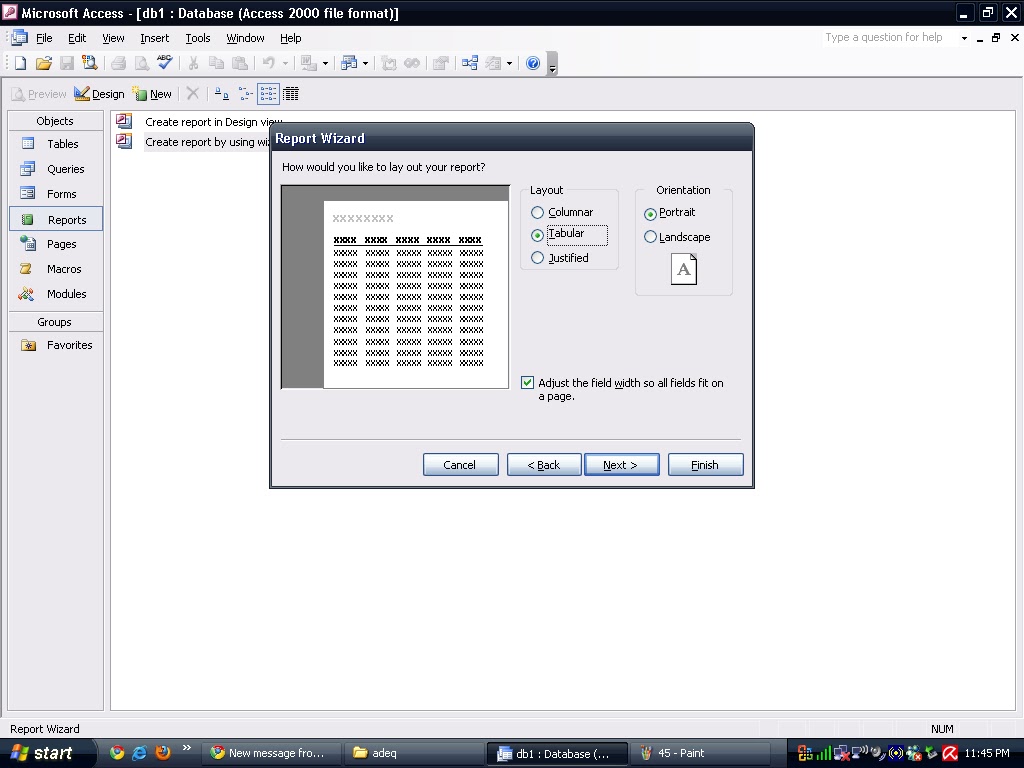This screenshot has width=1024, height=768.
Task: Select Macros in Objects pane
Action: click(x=56, y=269)
